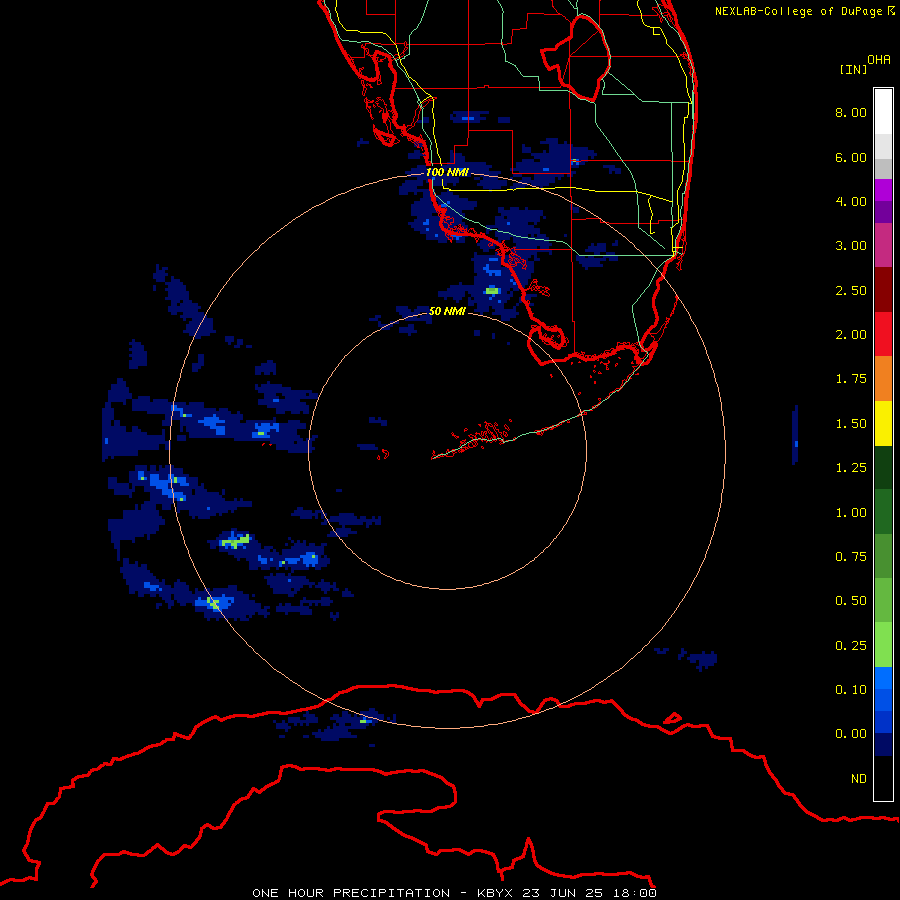900x900 pixels.
Task: Click the 0.50 legend value
Action: pos(851,601)
